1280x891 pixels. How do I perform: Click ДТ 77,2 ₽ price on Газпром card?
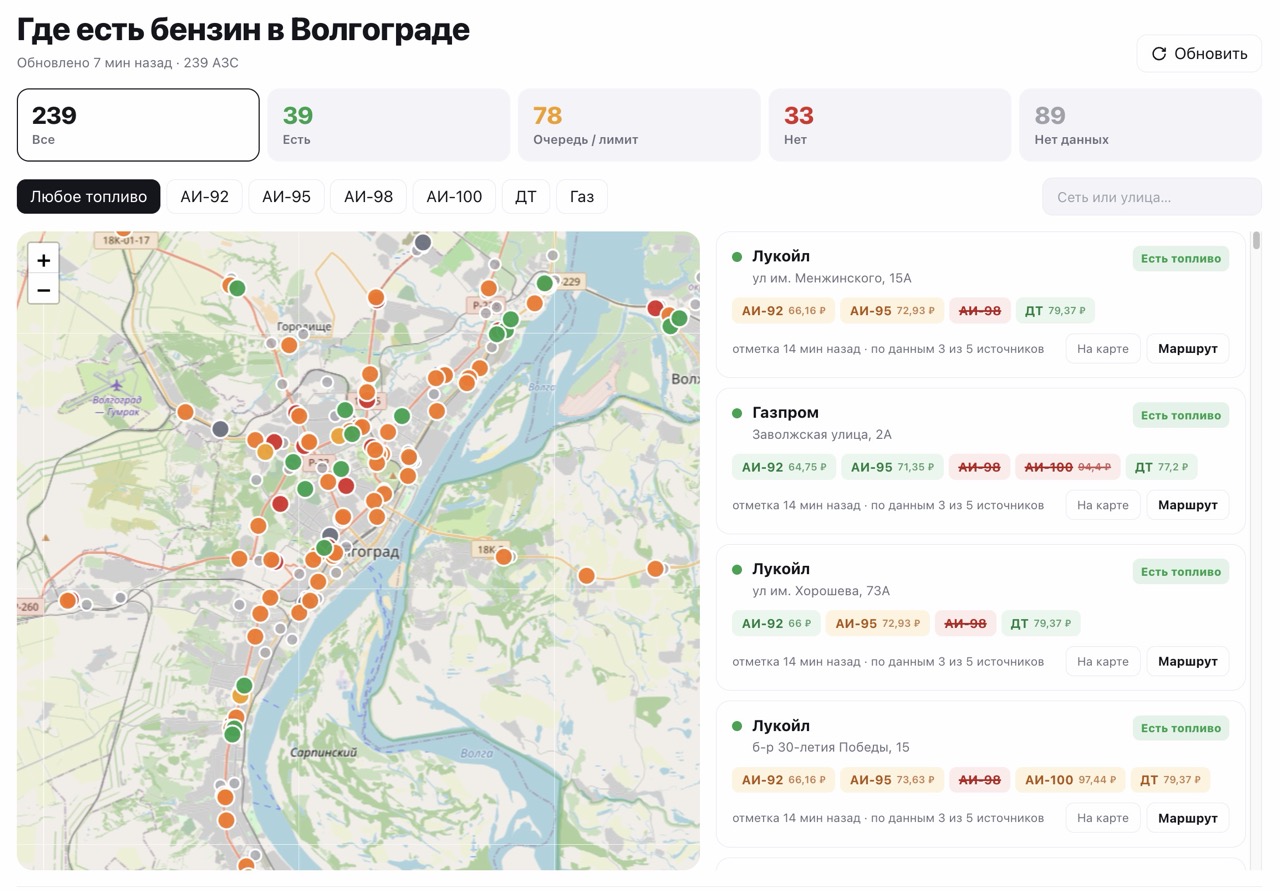coord(1161,467)
